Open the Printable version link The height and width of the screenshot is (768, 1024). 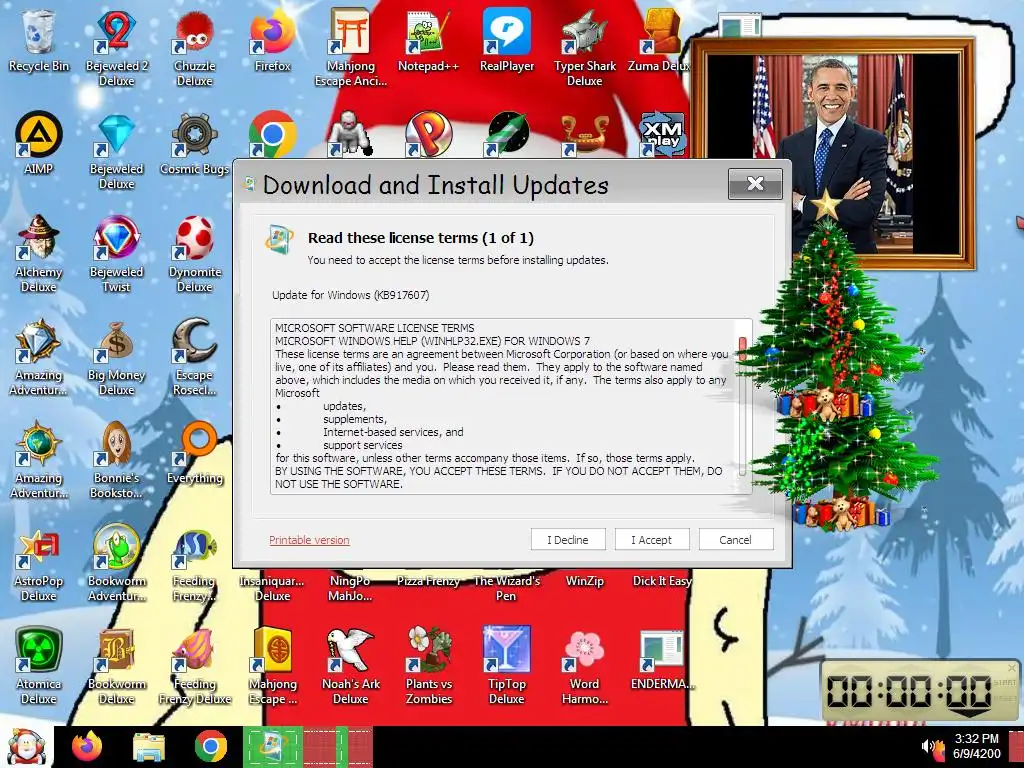click(309, 540)
